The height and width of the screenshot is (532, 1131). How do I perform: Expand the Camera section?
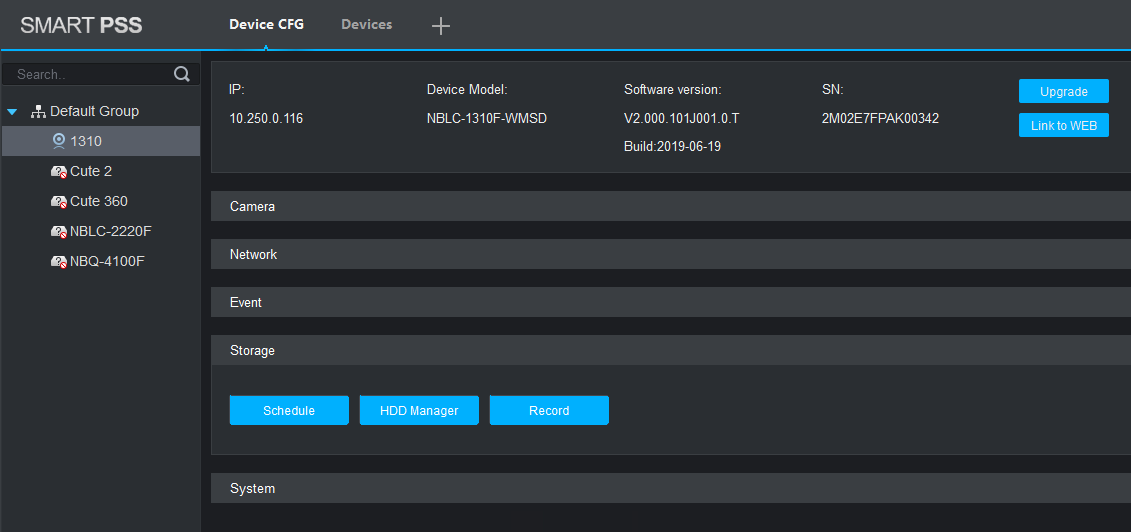click(x=671, y=206)
